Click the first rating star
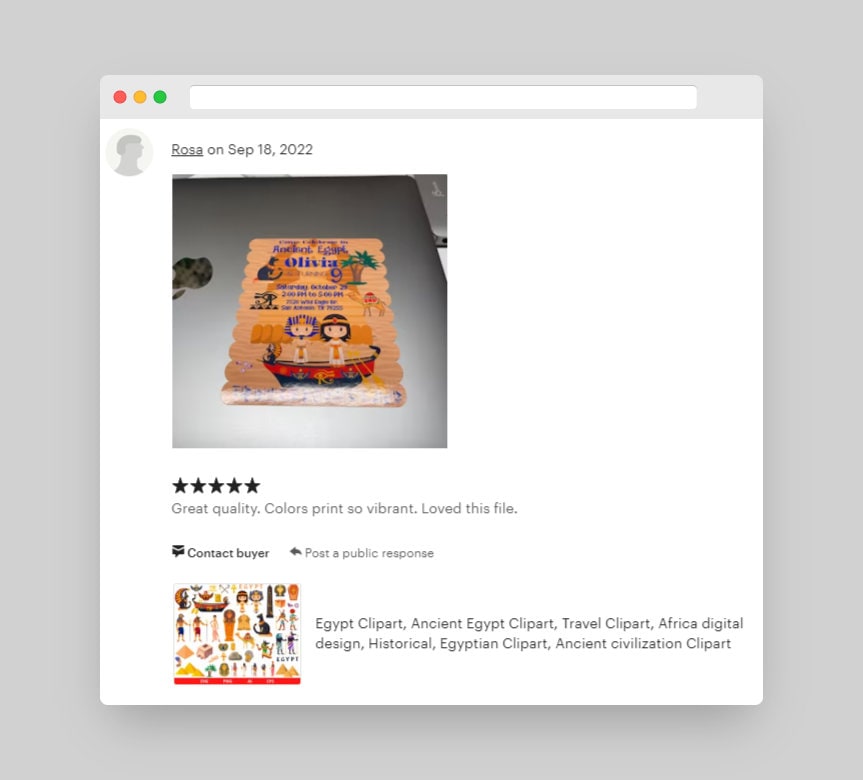 [x=180, y=486]
